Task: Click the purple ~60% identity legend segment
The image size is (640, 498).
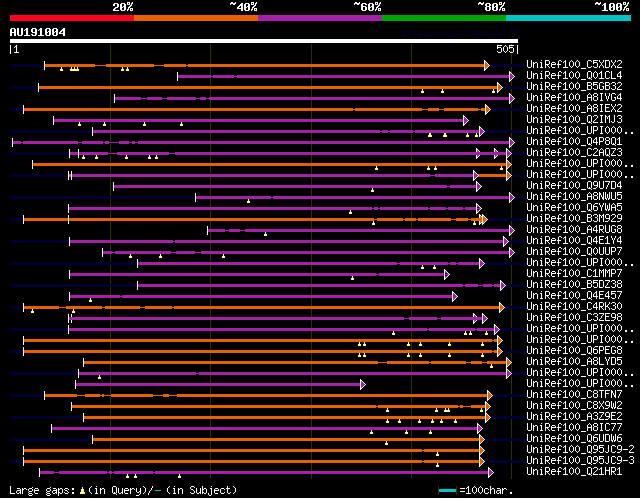Action: coord(320,18)
